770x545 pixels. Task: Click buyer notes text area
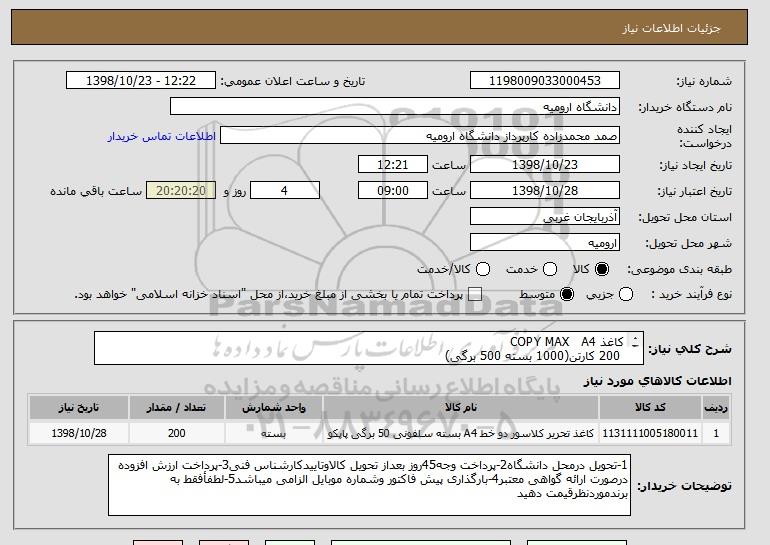pyautogui.click(x=369, y=485)
